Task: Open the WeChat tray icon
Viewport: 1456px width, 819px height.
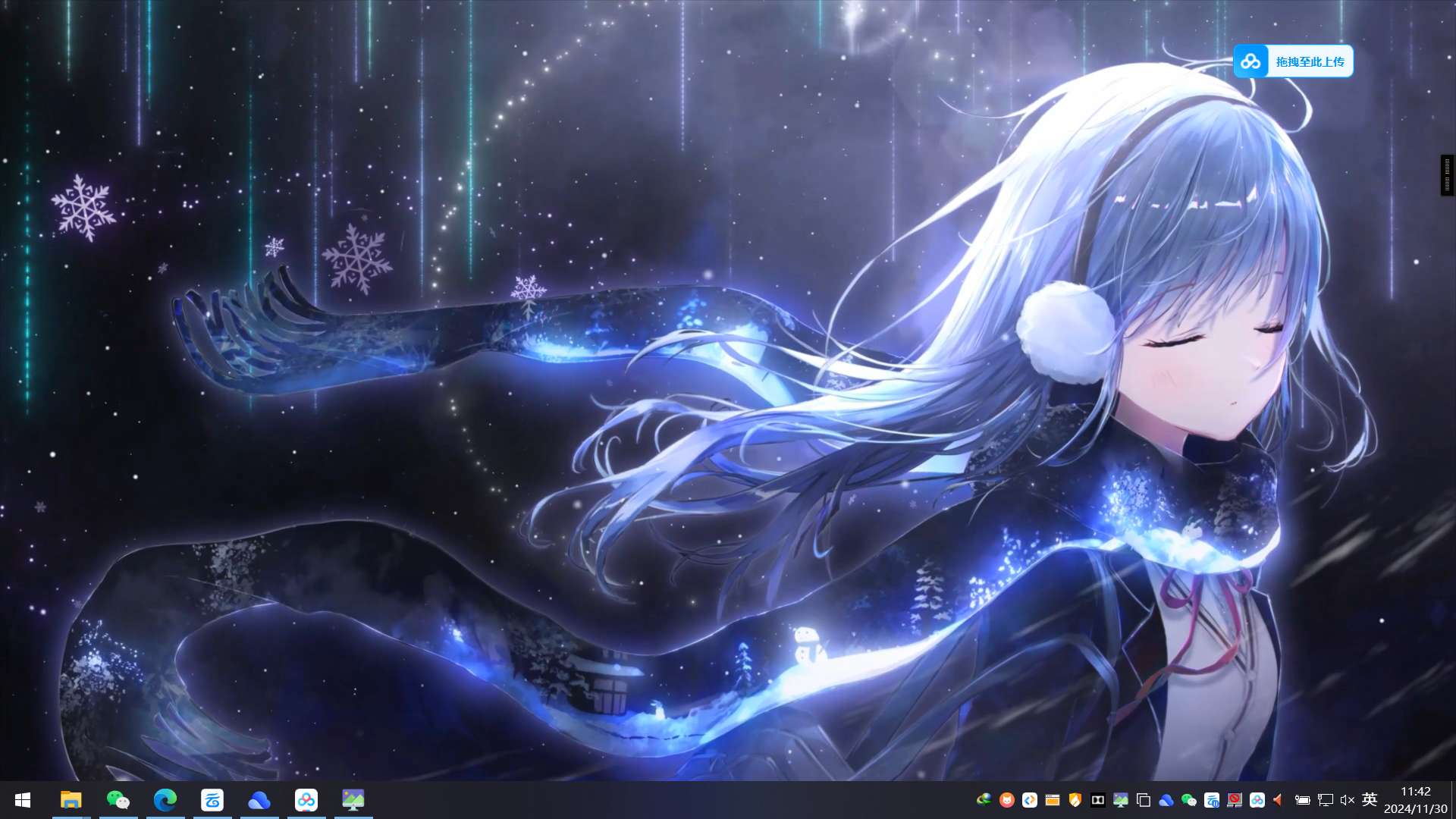Action: (1188, 800)
